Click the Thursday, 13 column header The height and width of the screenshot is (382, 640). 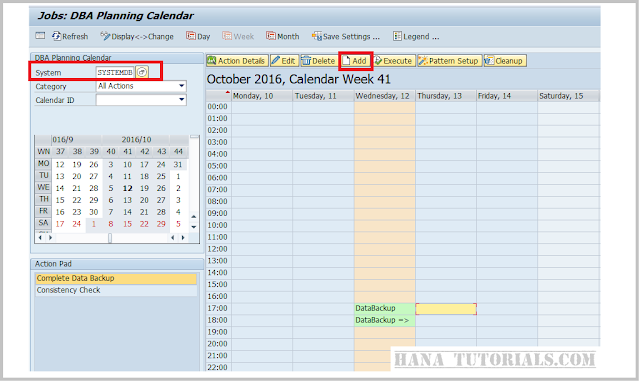point(446,96)
